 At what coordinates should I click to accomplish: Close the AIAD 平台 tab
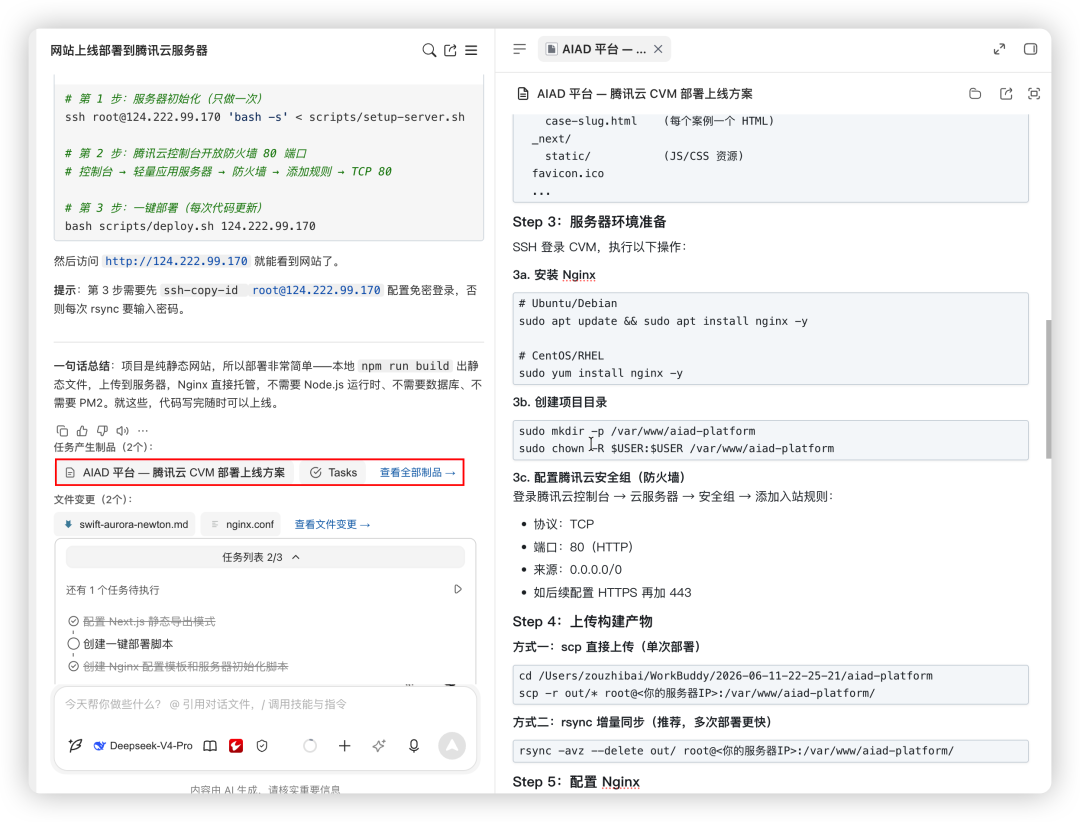point(658,49)
